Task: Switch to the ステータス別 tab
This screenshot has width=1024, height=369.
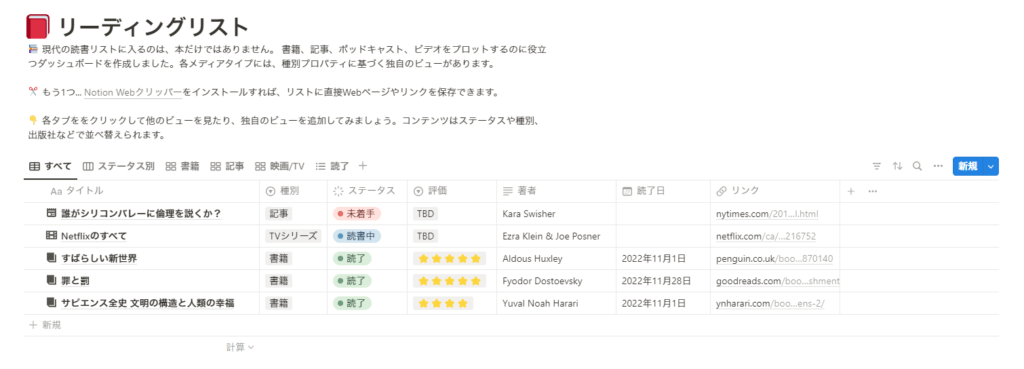Action: 119,167
